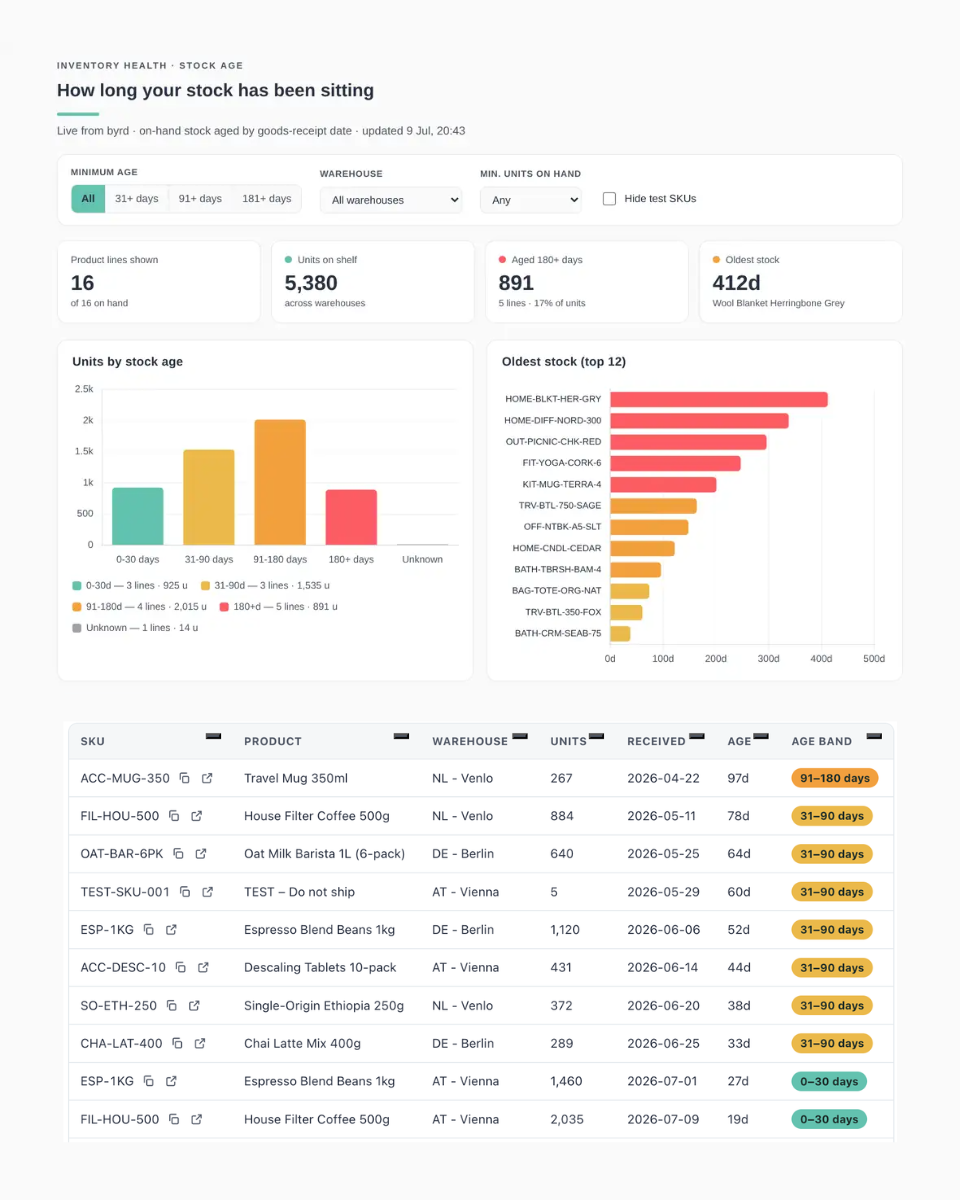Filter to 181+ days minimum age
The width and height of the screenshot is (960, 1200).
267,199
